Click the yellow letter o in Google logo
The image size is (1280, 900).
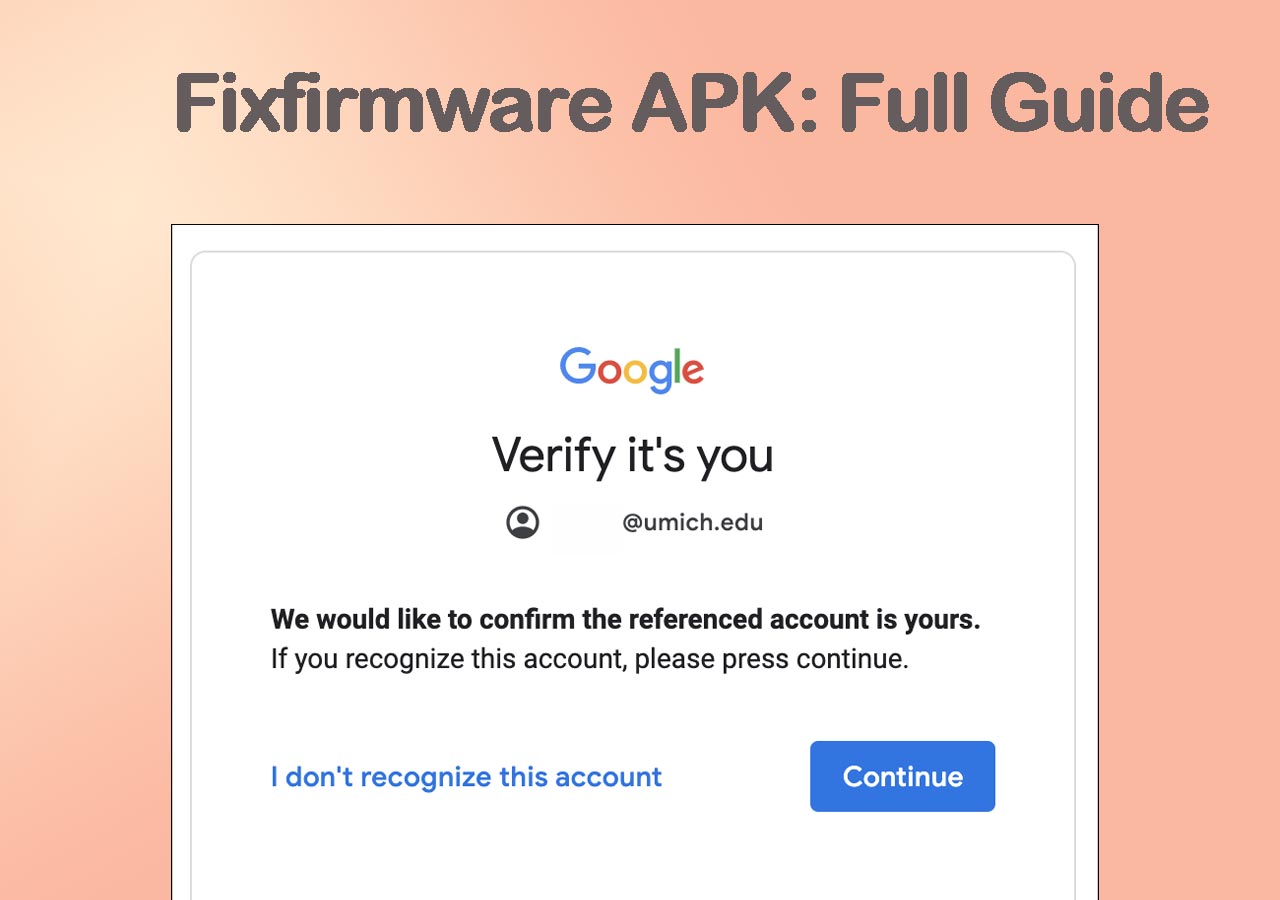pyautogui.click(x=634, y=371)
